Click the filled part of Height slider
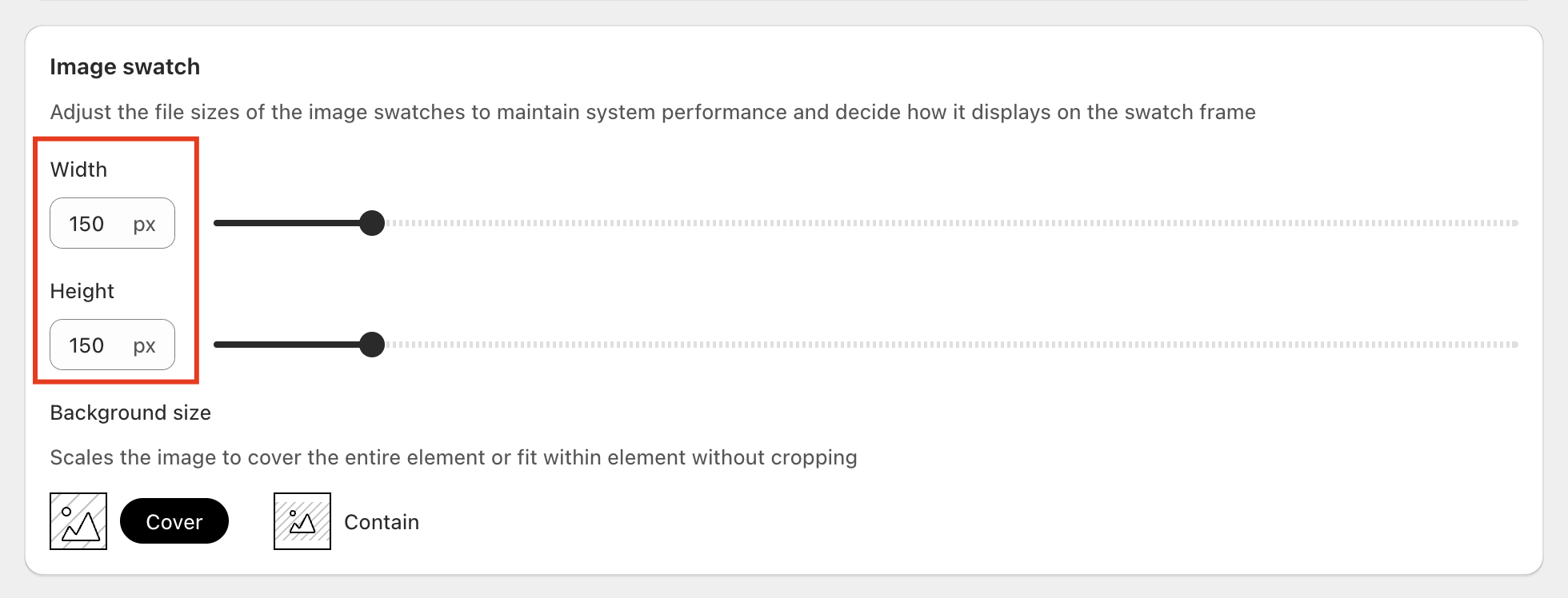The height and width of the screenshot is (598, 1568). pos(286,345)
